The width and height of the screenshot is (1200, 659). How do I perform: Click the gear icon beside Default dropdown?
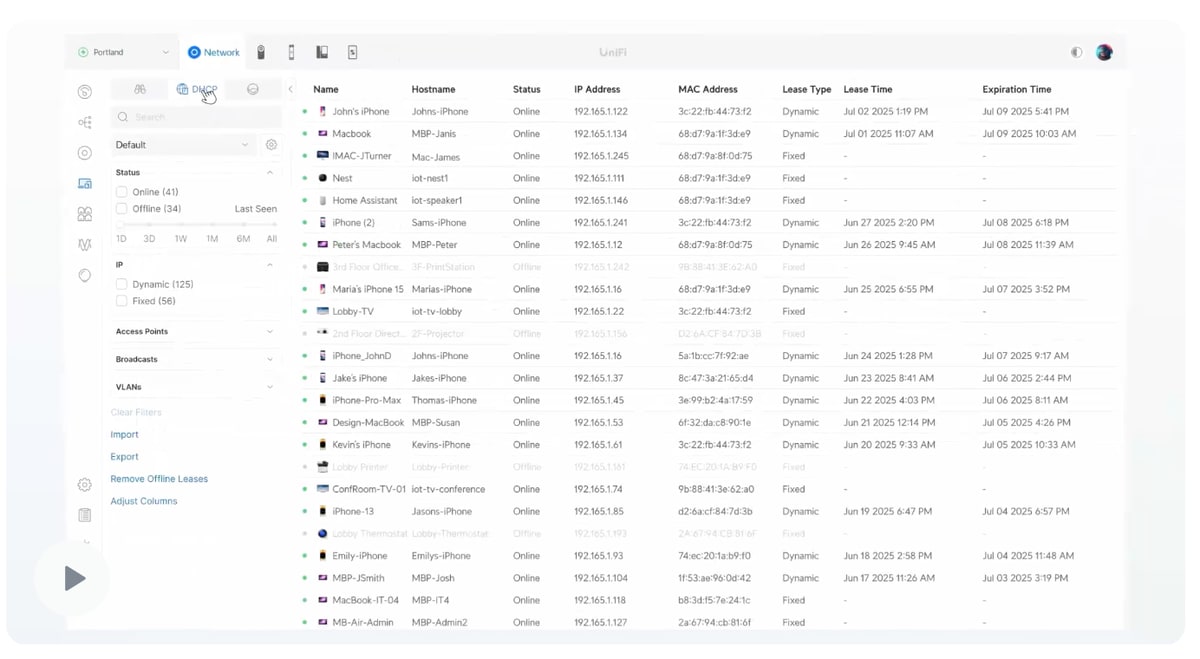[x=271, y=145]
